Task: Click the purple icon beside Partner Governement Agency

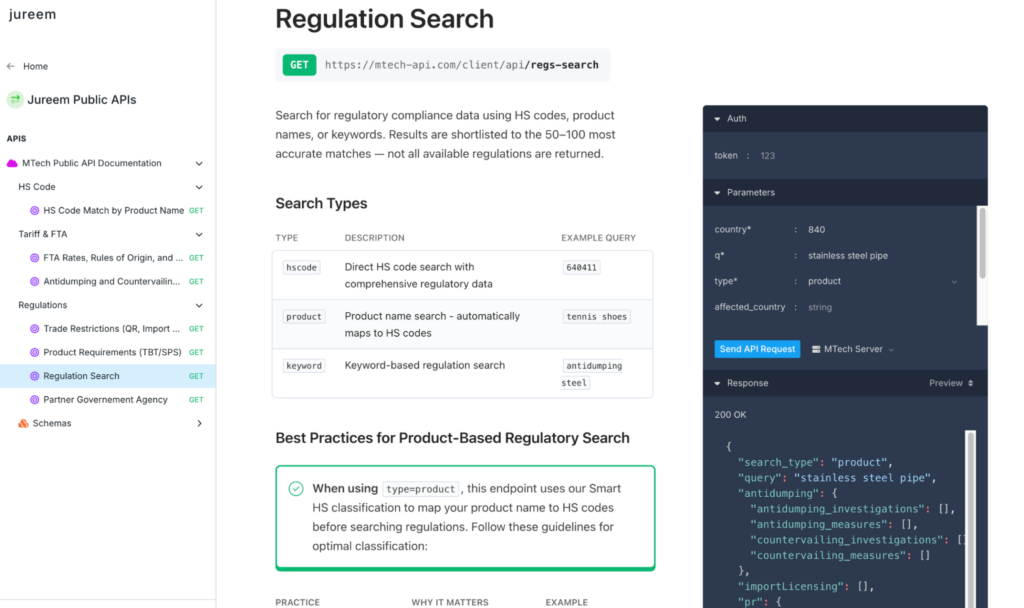Action: coord(35,400)
